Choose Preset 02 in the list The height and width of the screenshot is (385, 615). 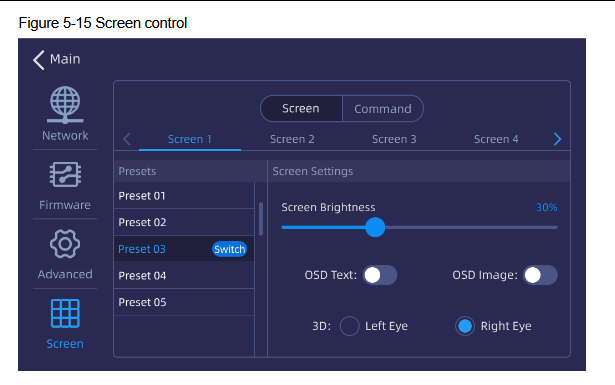pos(184,222)
